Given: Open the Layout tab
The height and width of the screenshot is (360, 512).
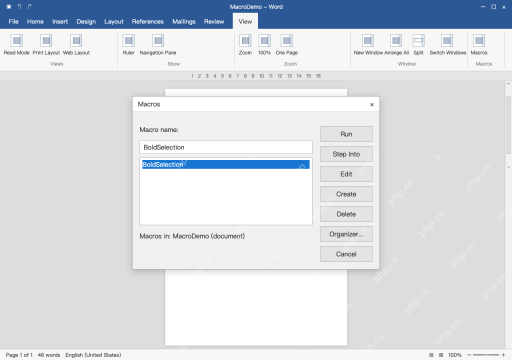Looking at the screenshot, I should click(x=114, y=22).
